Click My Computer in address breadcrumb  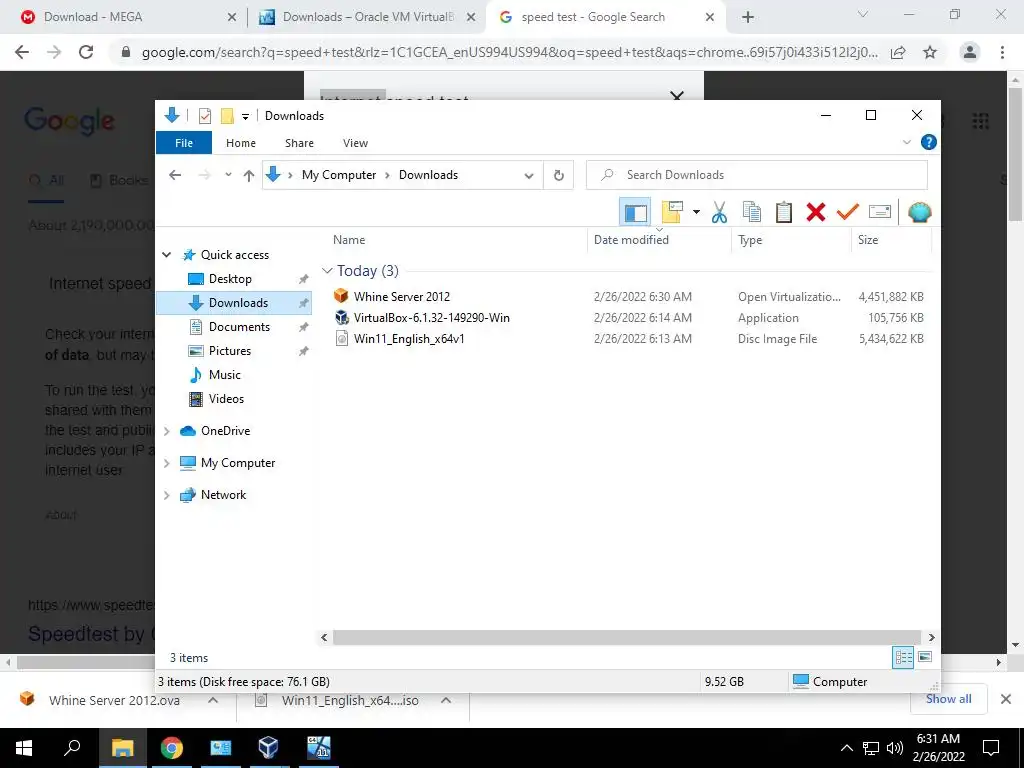point(339,175)
